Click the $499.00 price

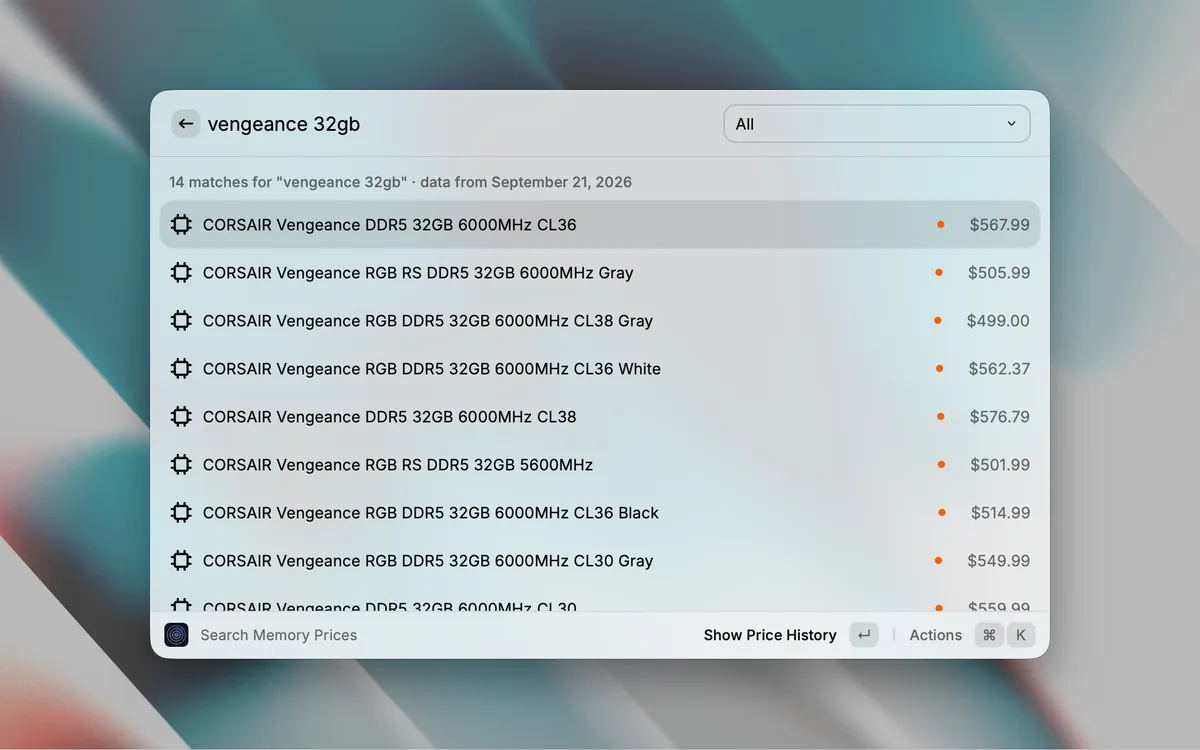pyautogui.click(x=998, y=321)
